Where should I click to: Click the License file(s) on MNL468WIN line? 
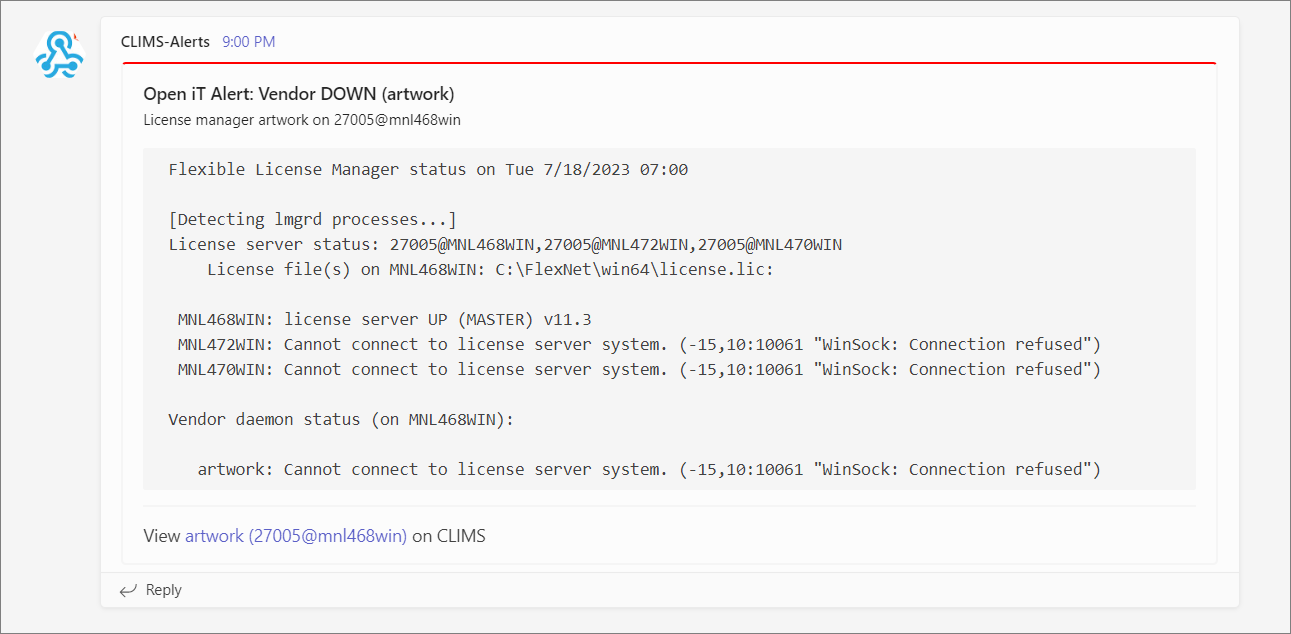pyautogui.click(x=490, y=269)
